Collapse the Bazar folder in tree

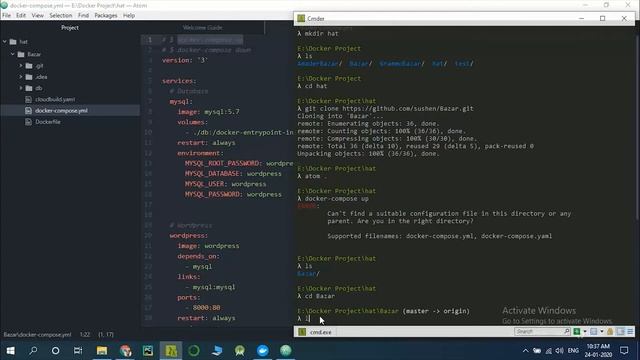tap(13, 54)
